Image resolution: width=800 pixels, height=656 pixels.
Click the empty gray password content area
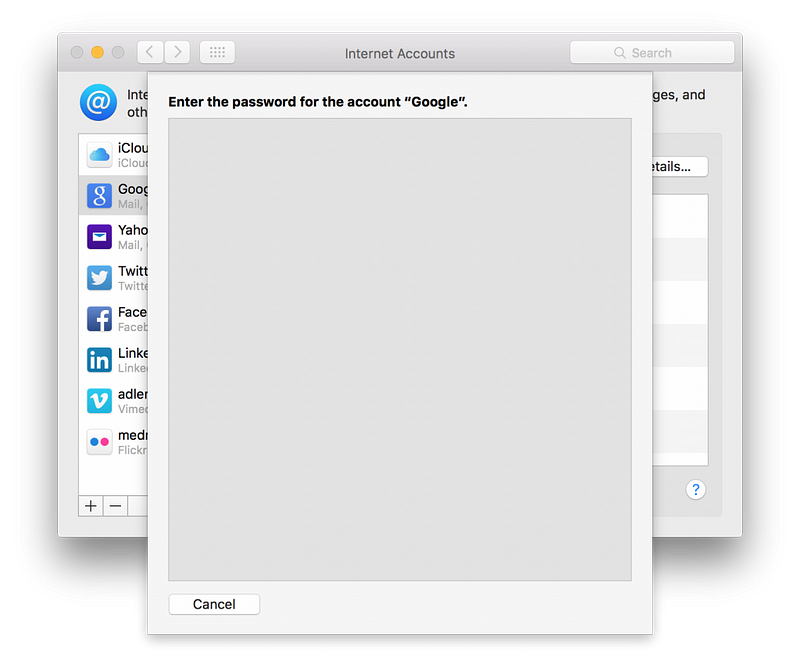(399, 348)
